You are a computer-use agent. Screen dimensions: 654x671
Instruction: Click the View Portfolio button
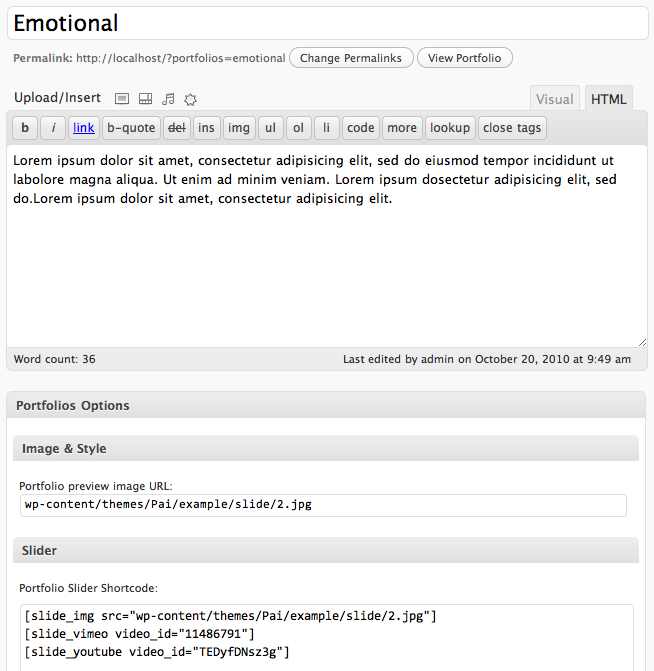point(464,58)
